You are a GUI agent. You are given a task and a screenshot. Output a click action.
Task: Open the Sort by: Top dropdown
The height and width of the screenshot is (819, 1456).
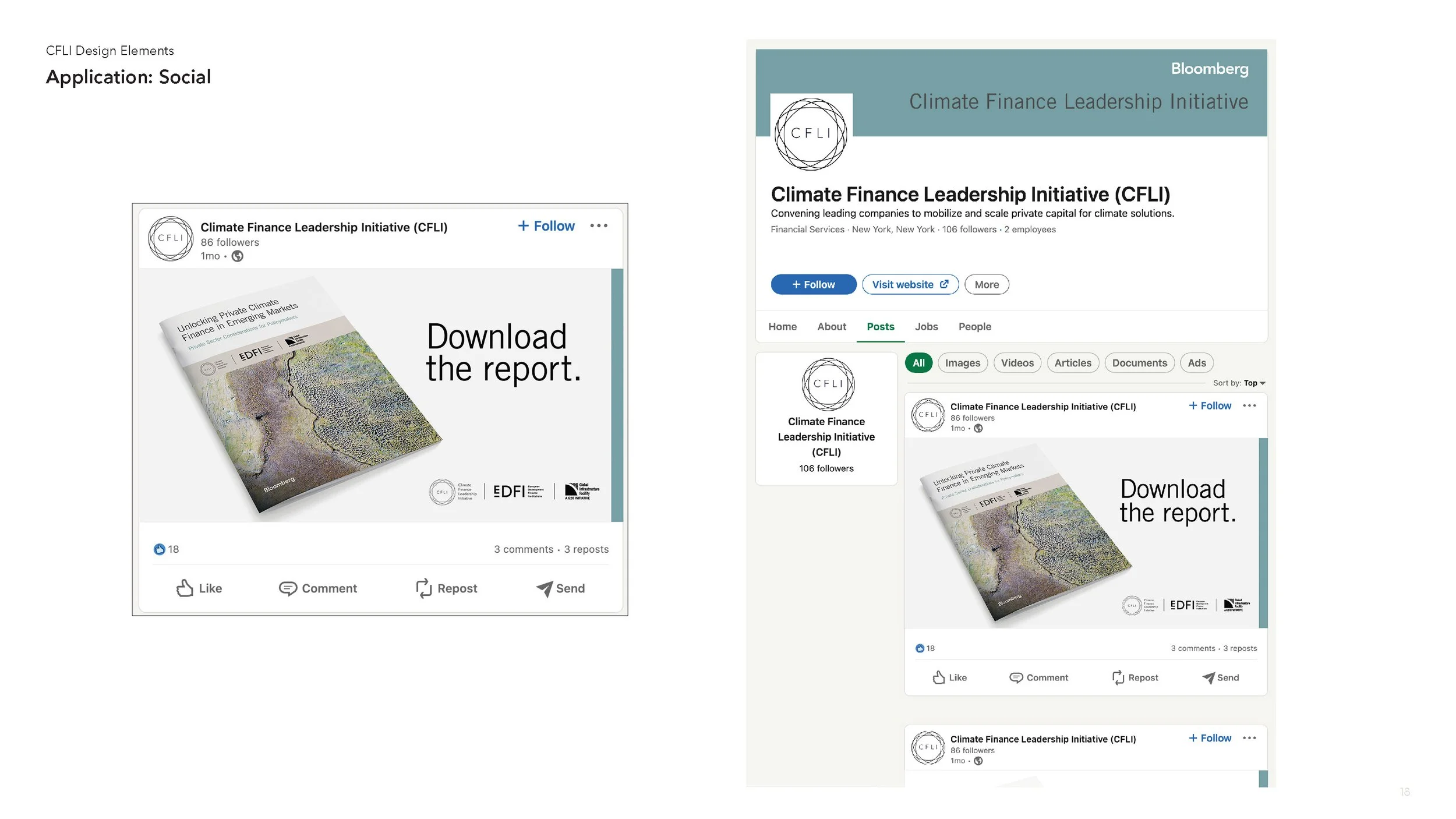click(1239, 383)
